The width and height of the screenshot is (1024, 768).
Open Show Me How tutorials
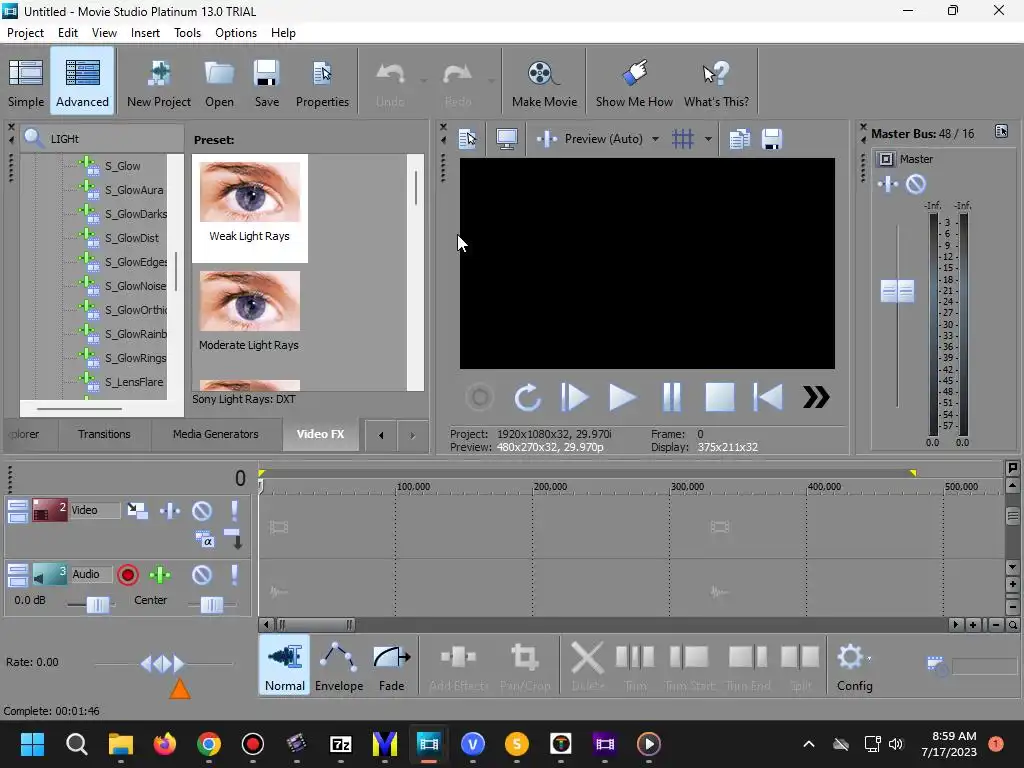(633, 82)
